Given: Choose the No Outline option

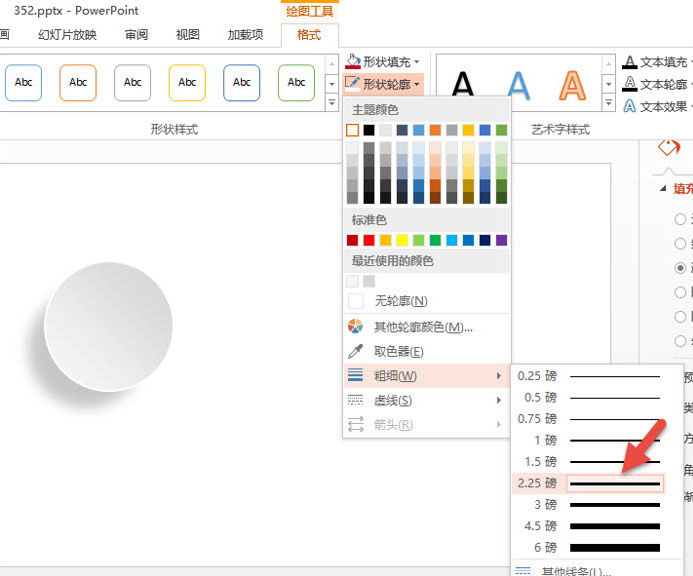Looking at the screenshot, I should 400,301.
